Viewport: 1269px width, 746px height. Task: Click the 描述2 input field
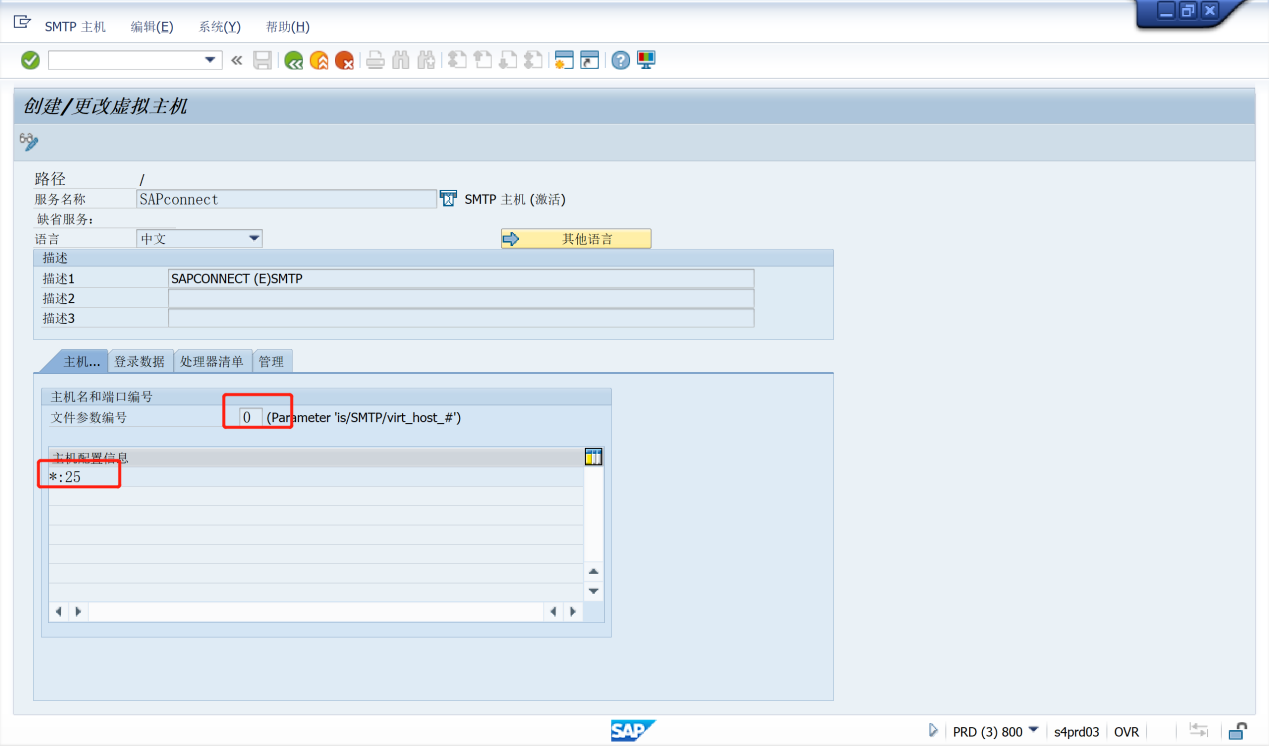461,299
